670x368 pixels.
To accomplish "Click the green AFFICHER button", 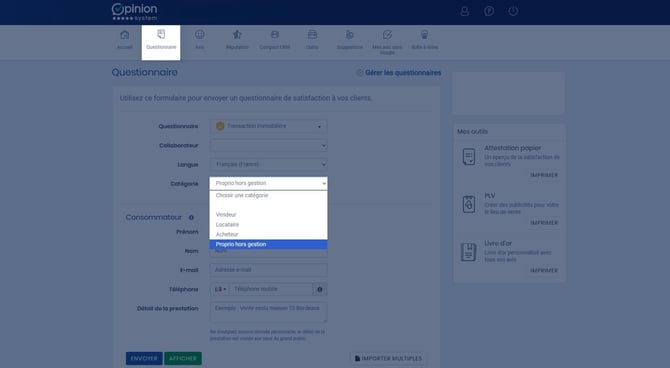I will [x=183, y=358].
